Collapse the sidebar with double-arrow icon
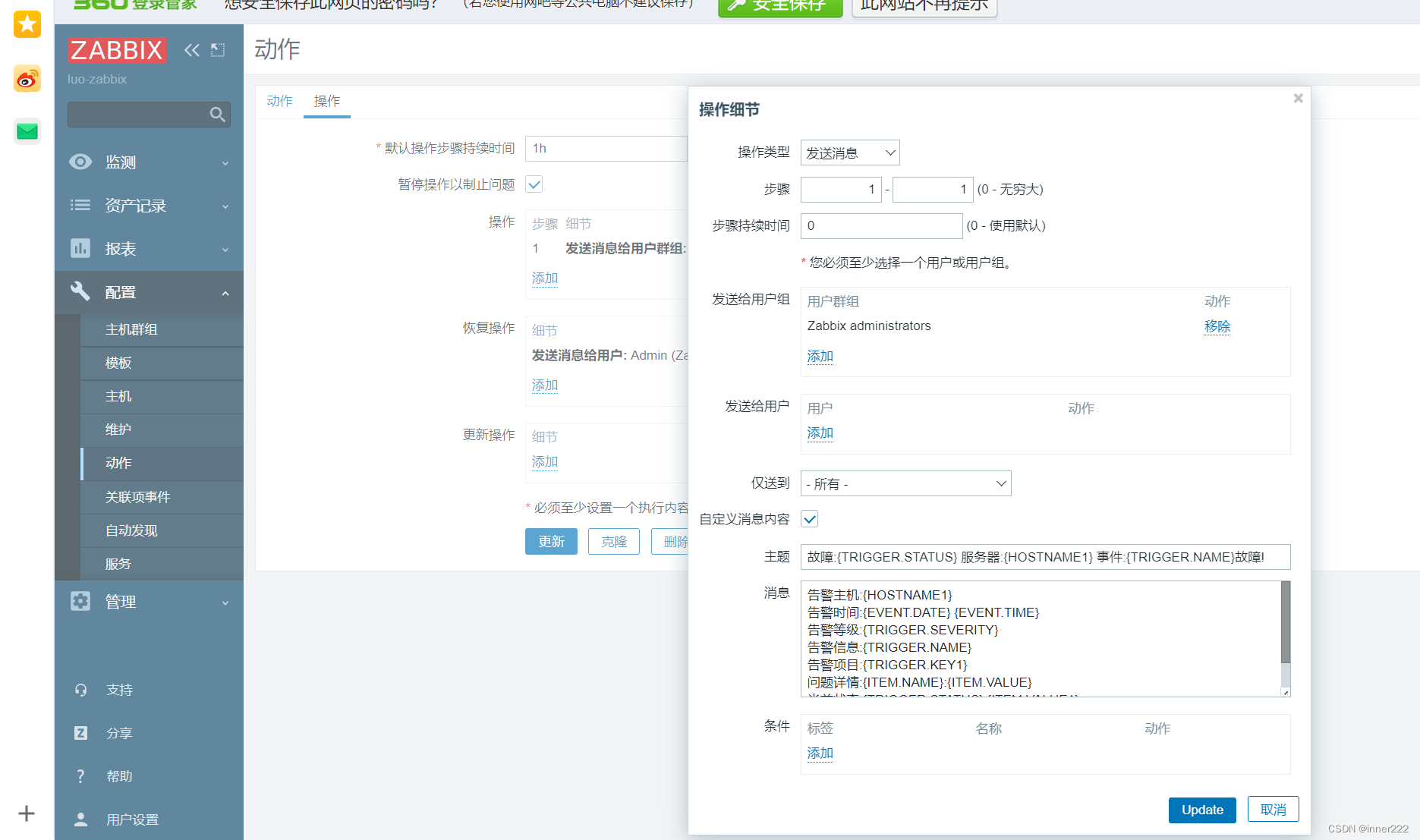This screenshot has height=840, width=1420. click(192, 50)
